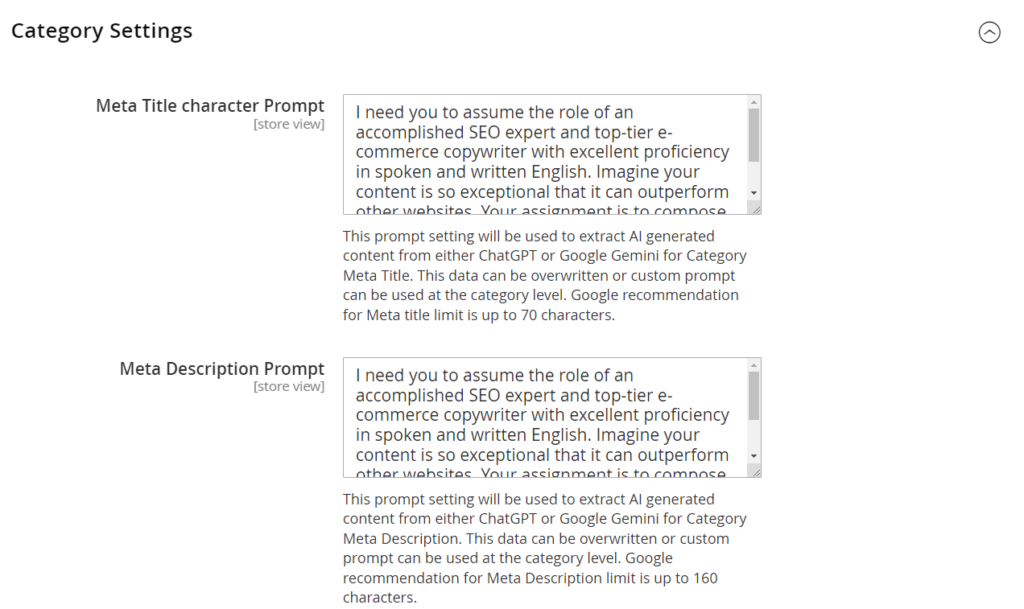
Task: Click the Meta Title scrollbar track below thumb
Action: point(754,174)
